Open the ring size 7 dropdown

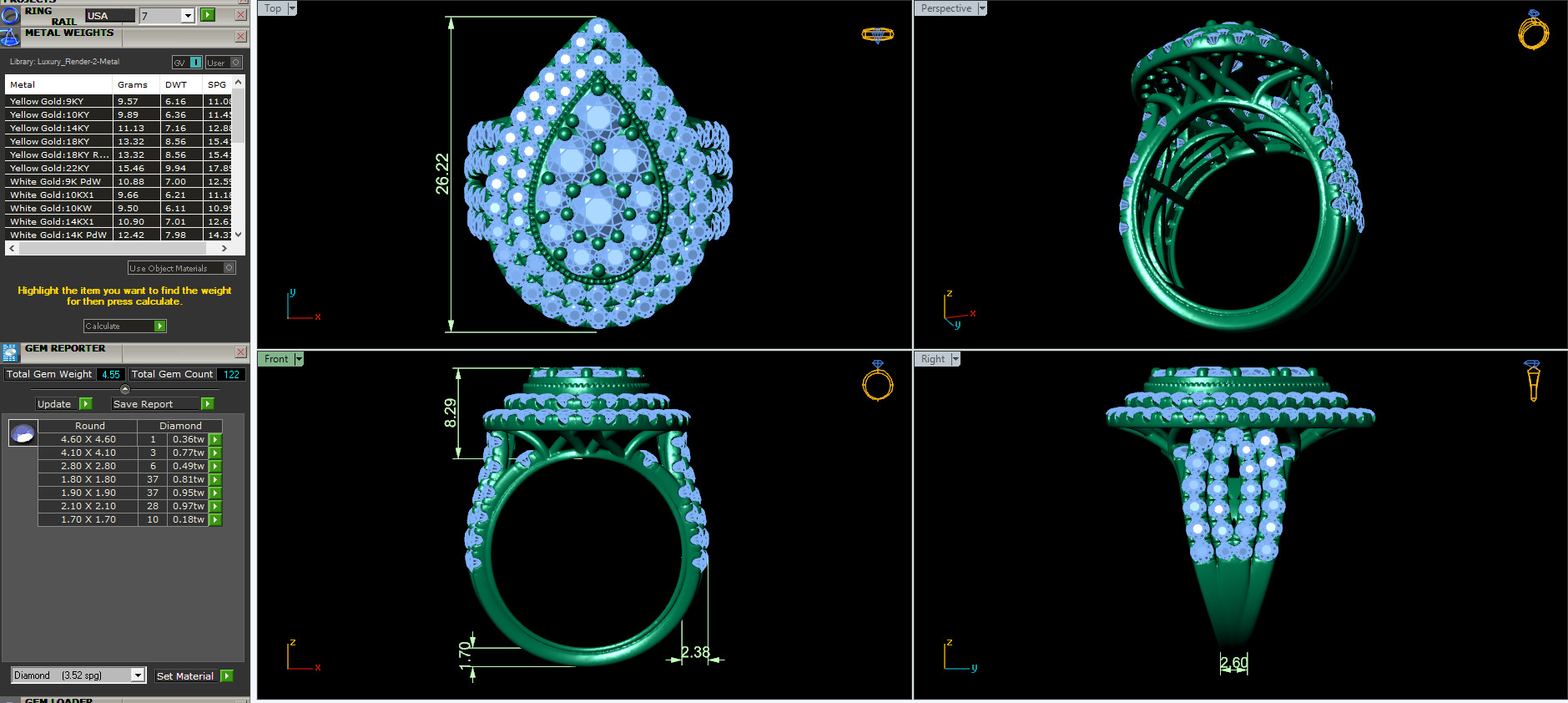point(188,16)
